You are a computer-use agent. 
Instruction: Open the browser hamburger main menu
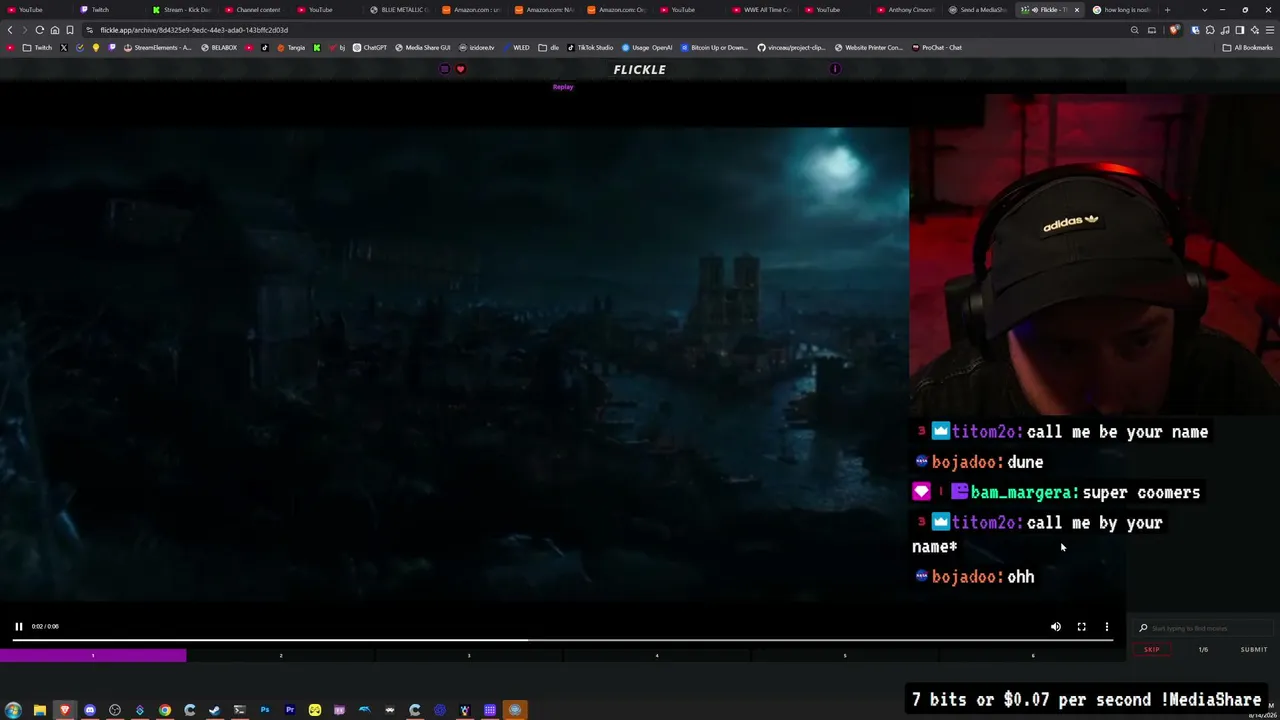click(1270, 30)
